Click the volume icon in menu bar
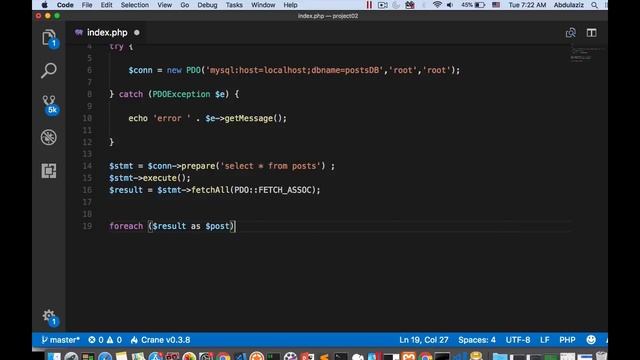 click(x=450, y=5)
